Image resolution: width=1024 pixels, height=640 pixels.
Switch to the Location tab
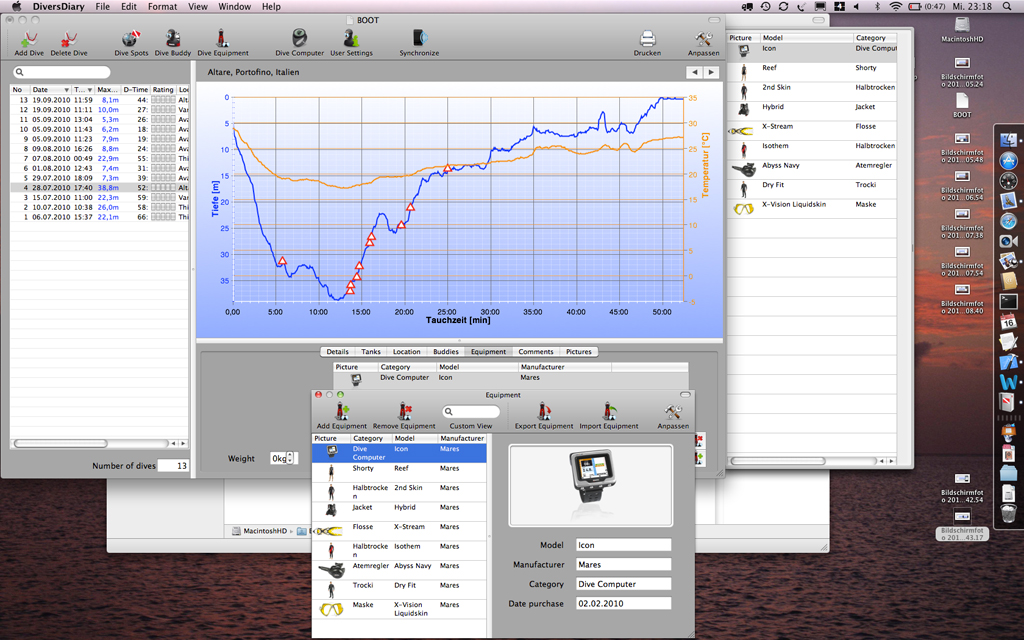coord(407,351)
